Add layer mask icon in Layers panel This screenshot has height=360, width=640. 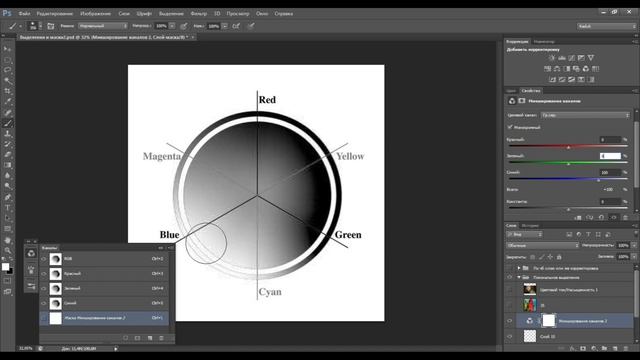(x=583, y=349)
